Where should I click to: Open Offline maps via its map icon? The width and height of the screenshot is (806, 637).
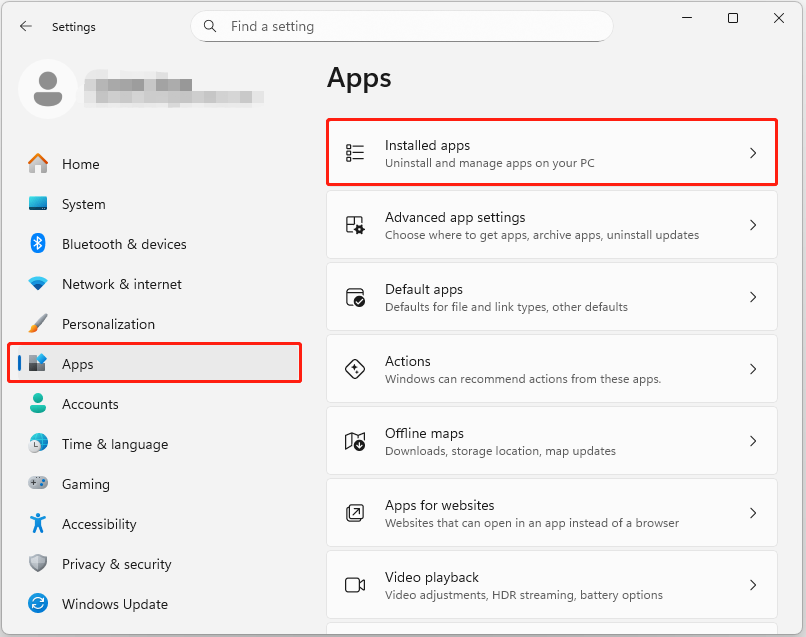tap(355, 440)
